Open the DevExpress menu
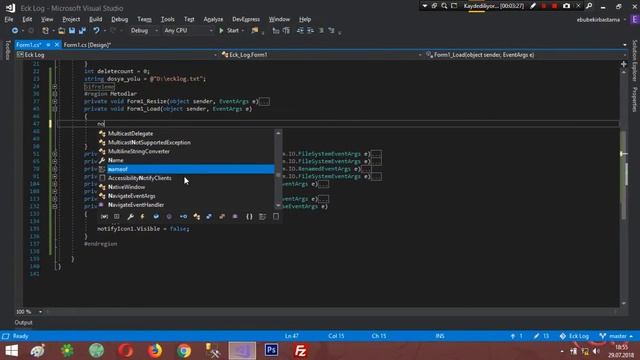The height and width of the screenshot is (360, 640). 246,19
